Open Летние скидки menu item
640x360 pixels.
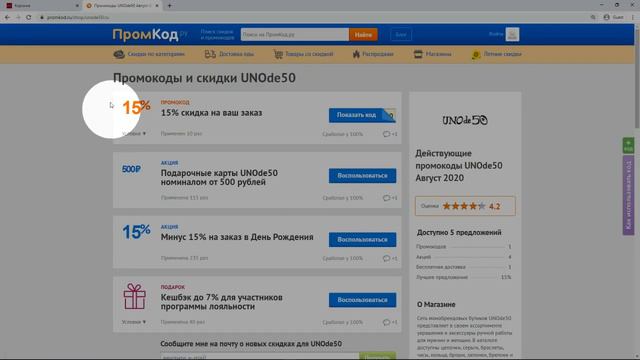pyautogui.click(x=502, y=54)
